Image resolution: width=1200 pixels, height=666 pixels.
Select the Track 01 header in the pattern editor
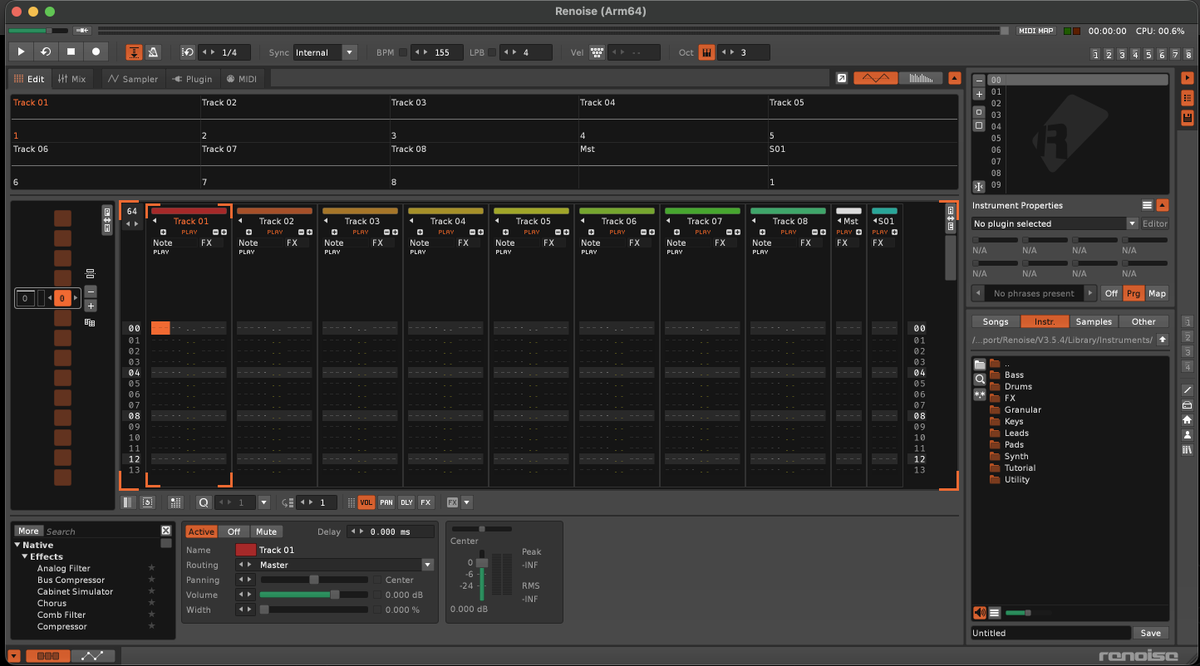[190, 221]
